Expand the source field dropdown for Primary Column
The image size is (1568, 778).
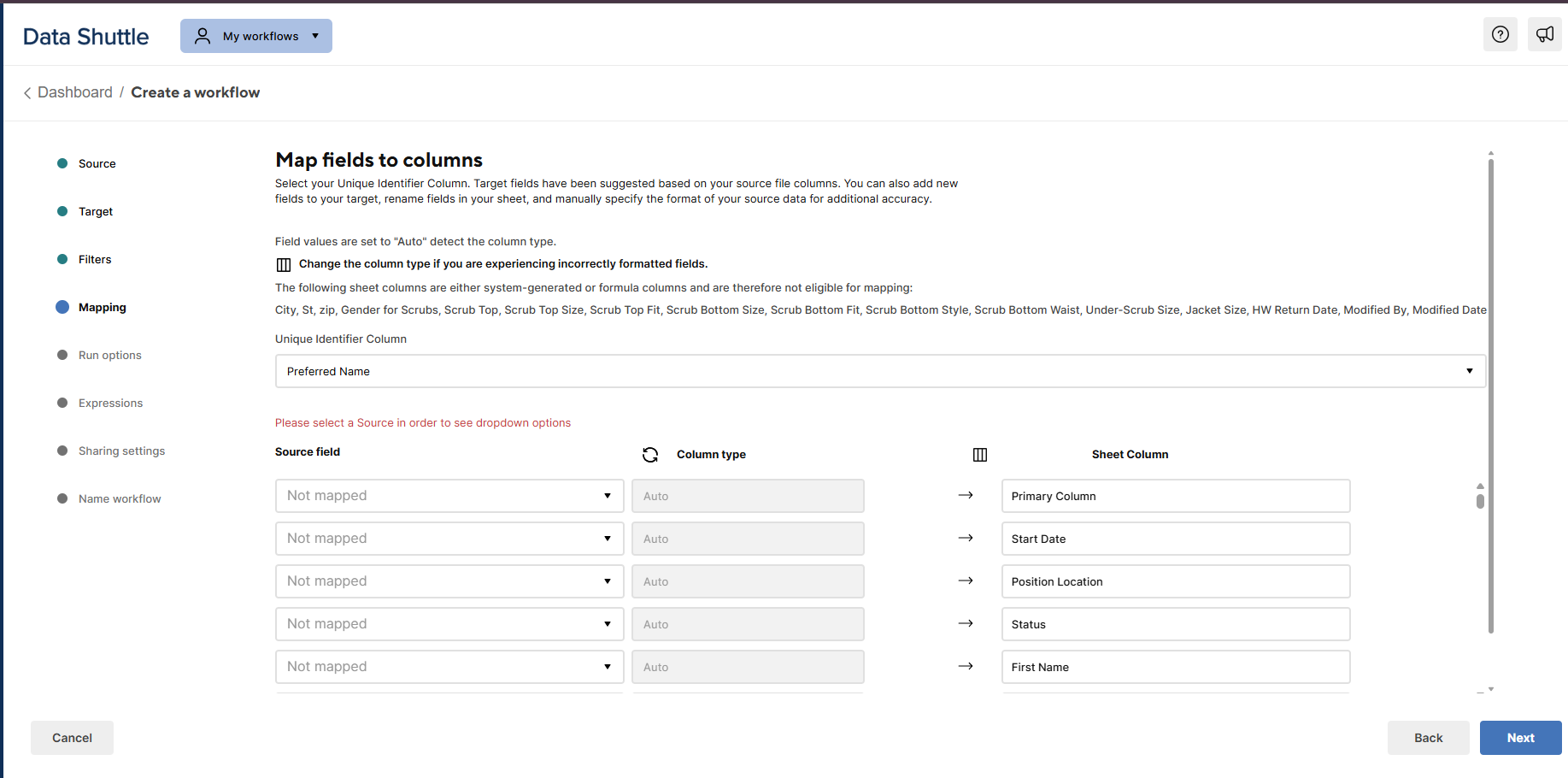449,496
